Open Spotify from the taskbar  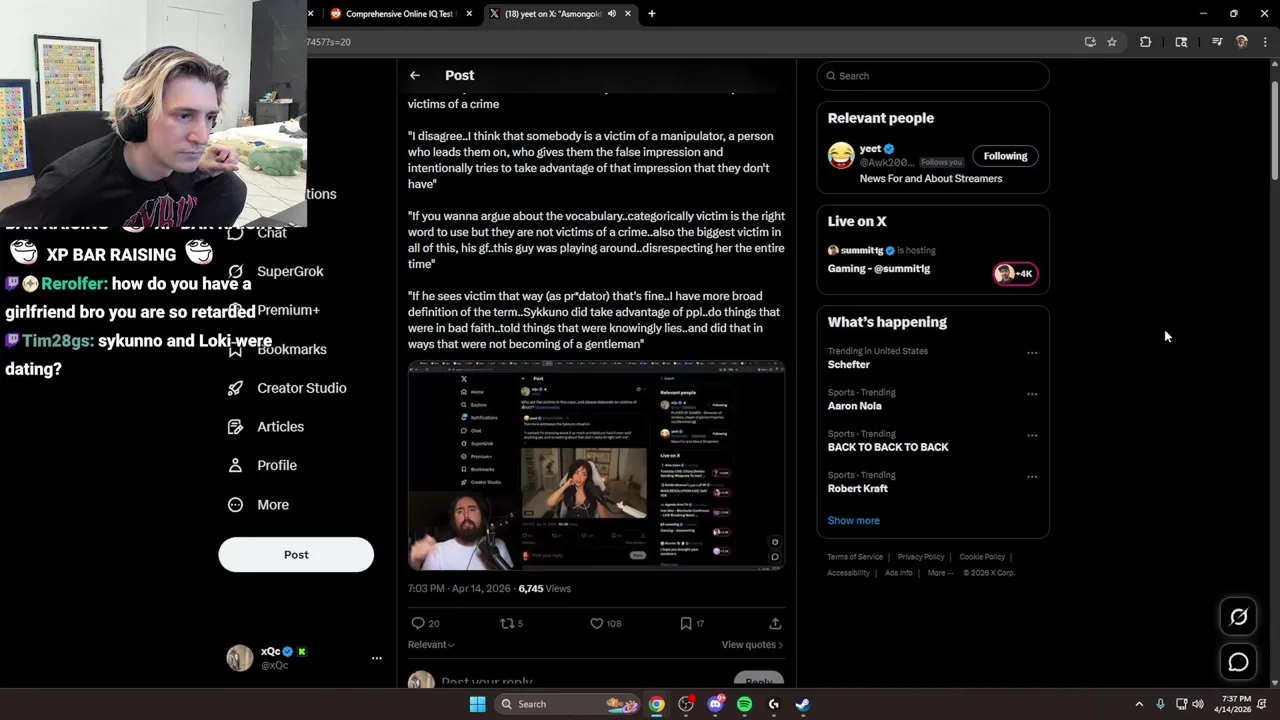click(744, 704)
